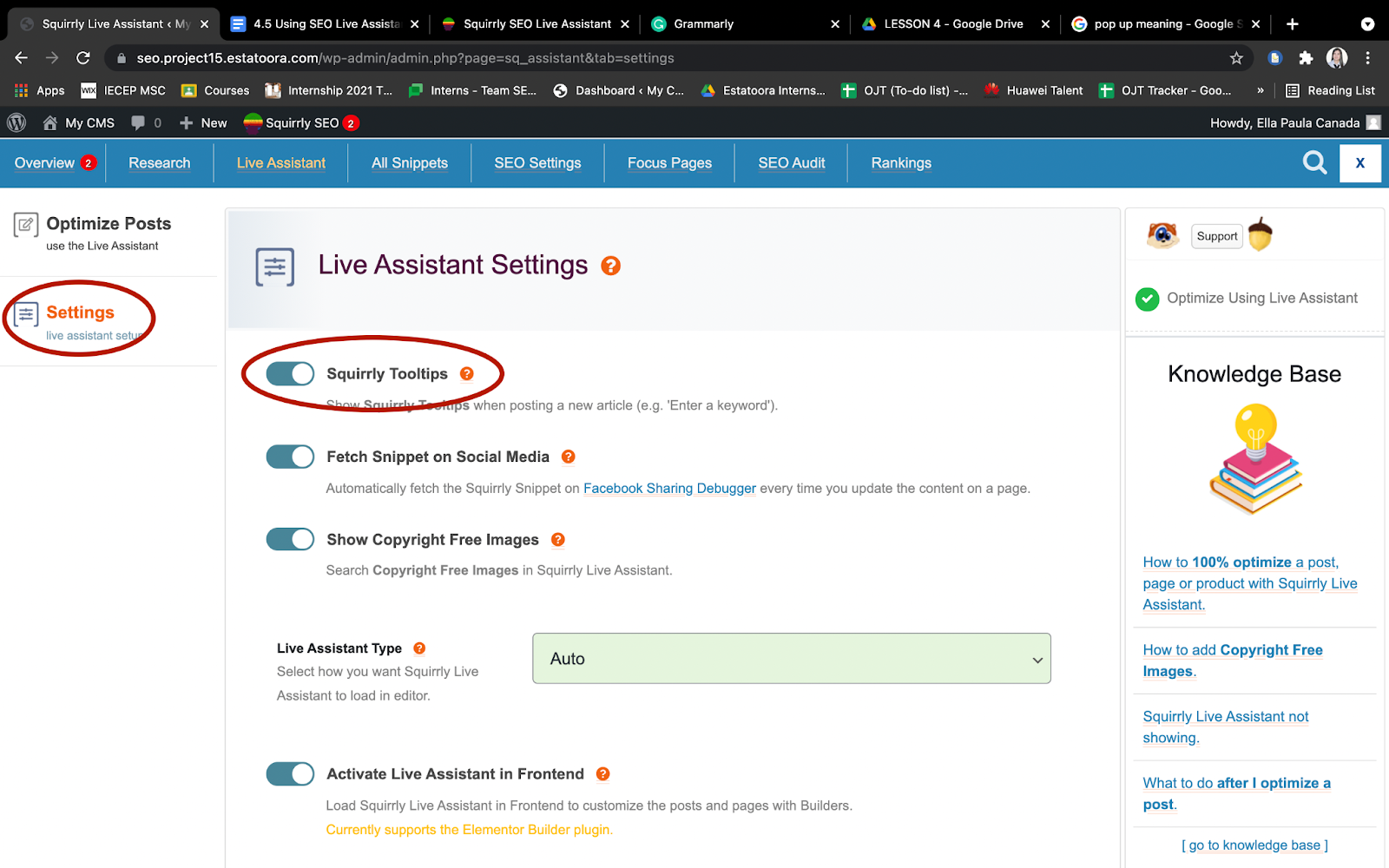1389x868 pixels.
Task: Open Howdy, Ella Paula Canada account menu
Action: 1295,123
